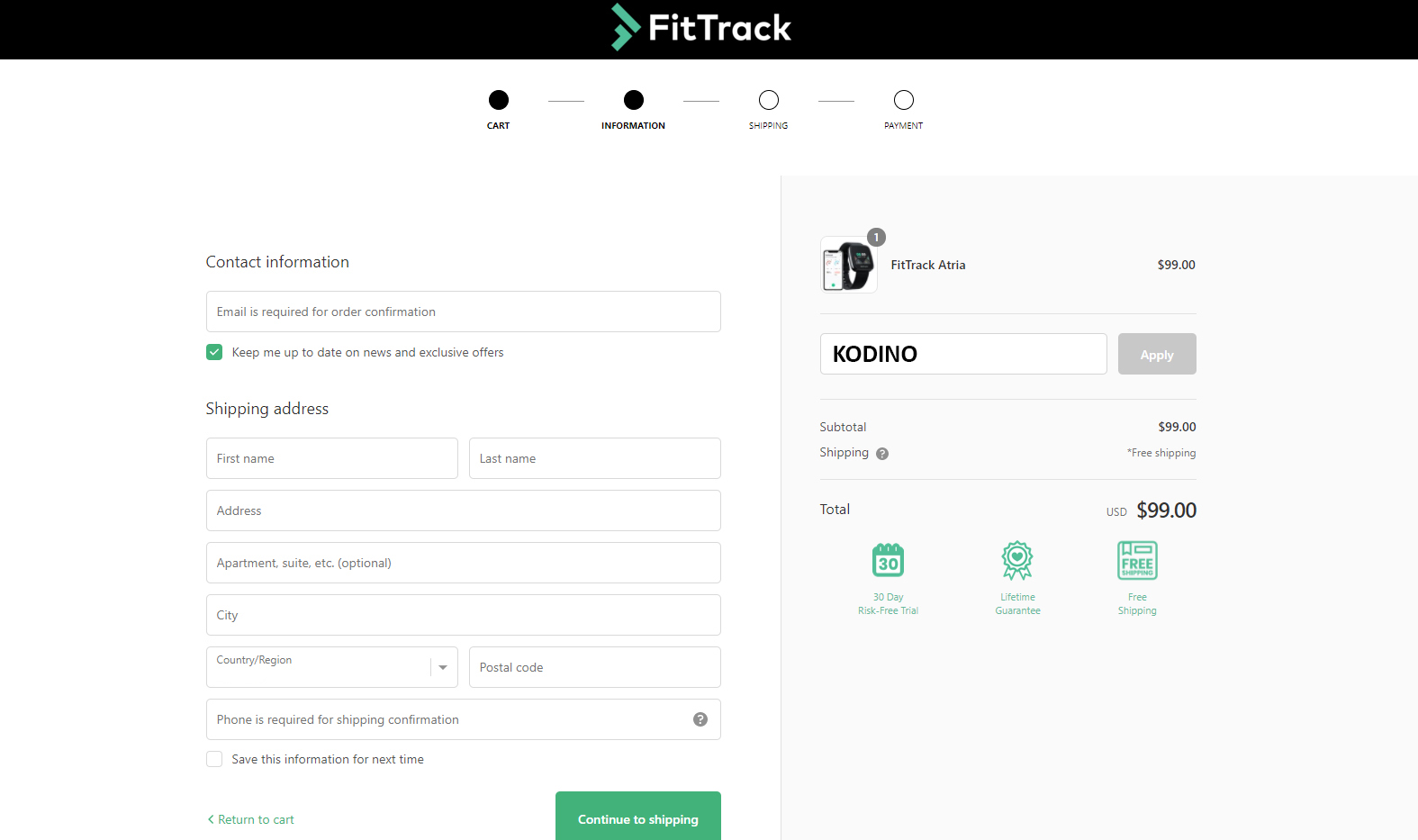Screen dimensions: 1418x840
Task: Click the FitTrack Atria product thumbnail
Action: tap(848, 265)
